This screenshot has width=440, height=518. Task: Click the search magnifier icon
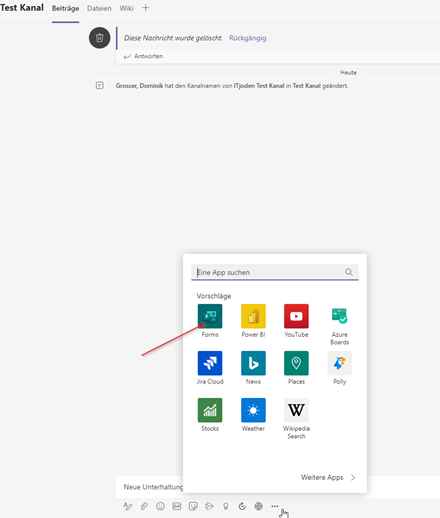click(x=349, y=272)
